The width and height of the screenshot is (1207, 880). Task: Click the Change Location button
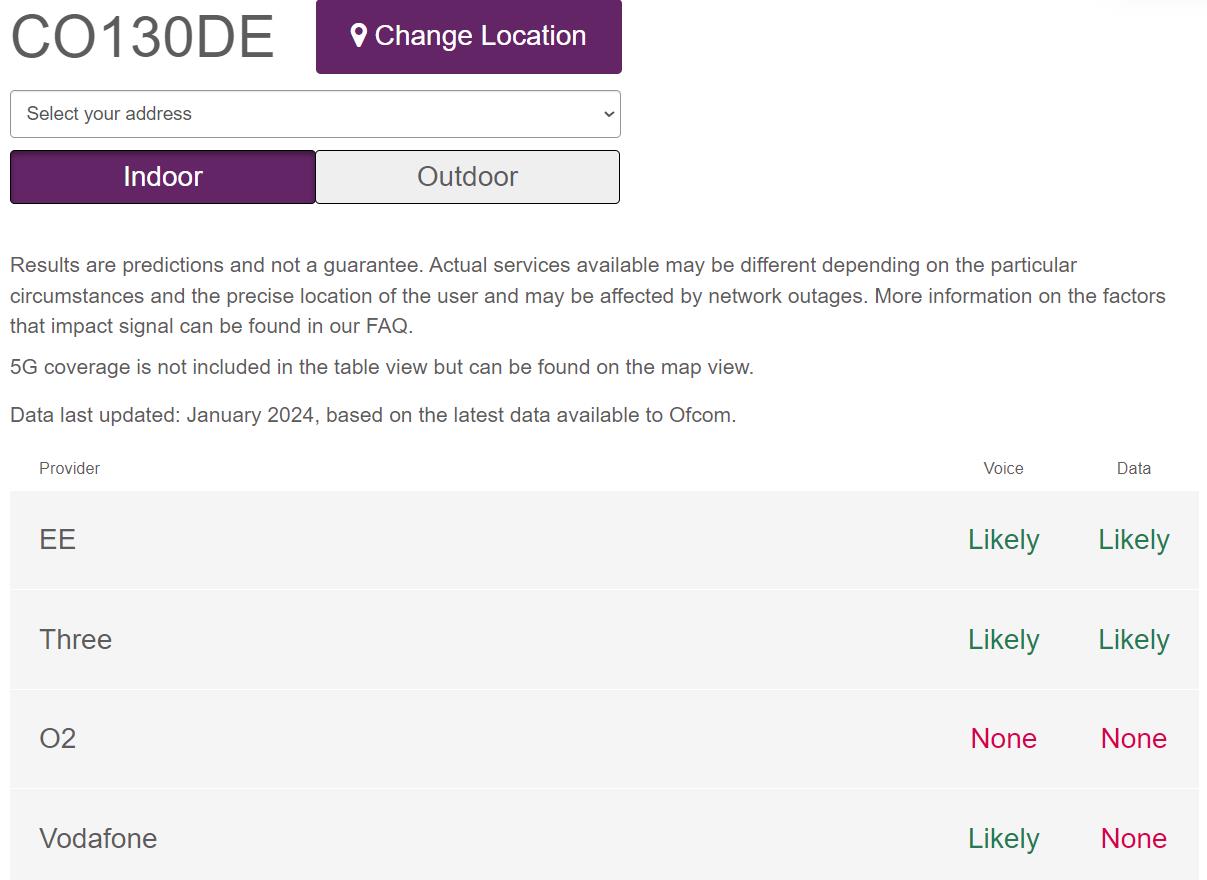click(469, 36)
